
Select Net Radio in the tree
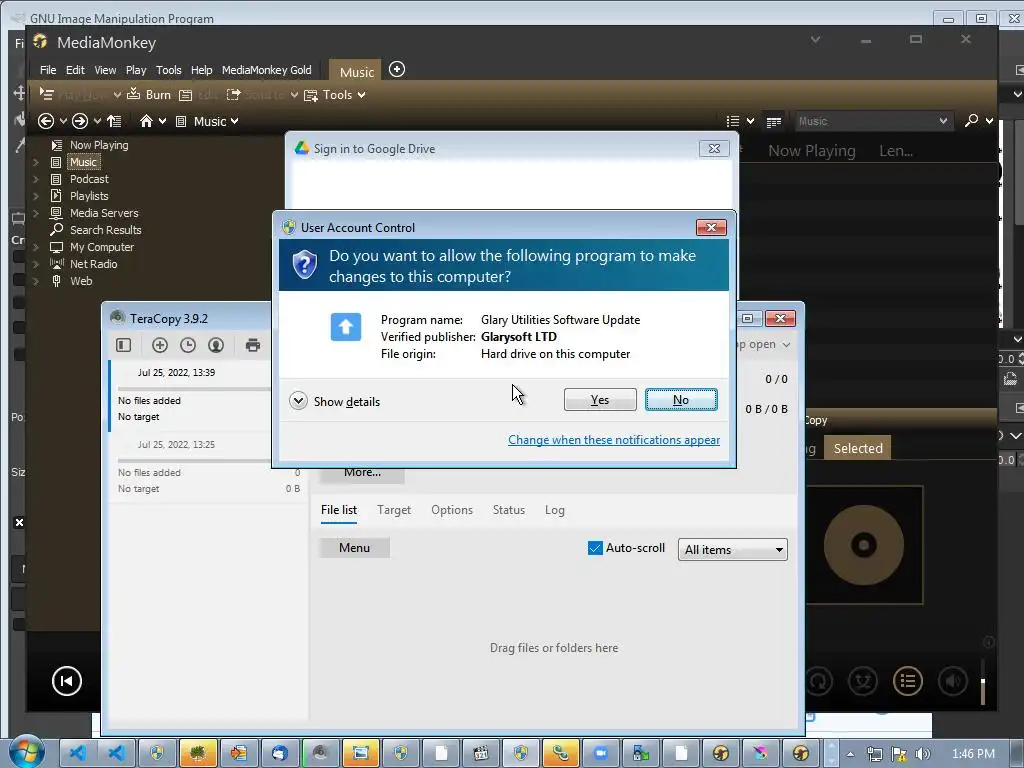click(93, 264)
